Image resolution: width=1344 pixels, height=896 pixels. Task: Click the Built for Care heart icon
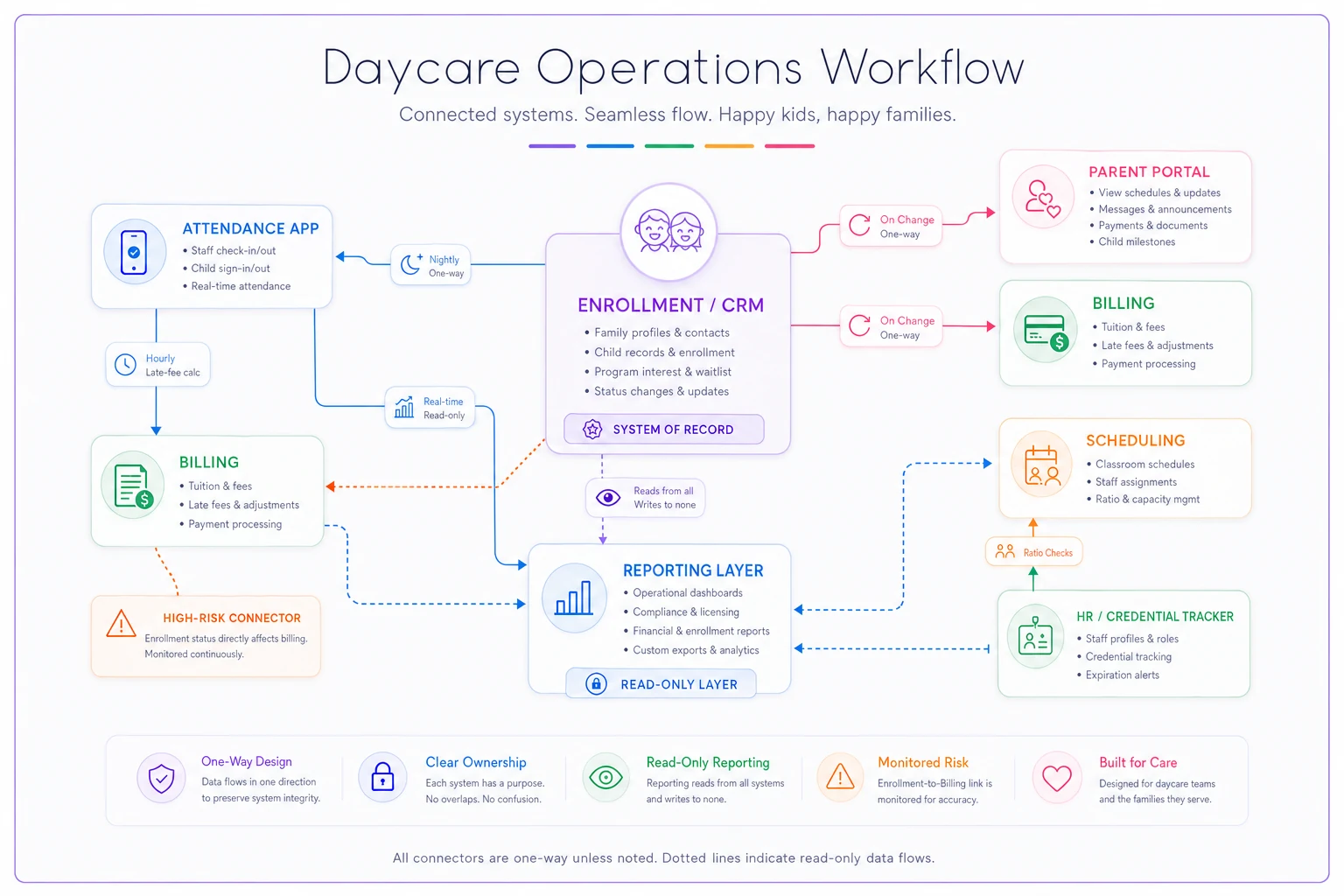click(1057, 778)
